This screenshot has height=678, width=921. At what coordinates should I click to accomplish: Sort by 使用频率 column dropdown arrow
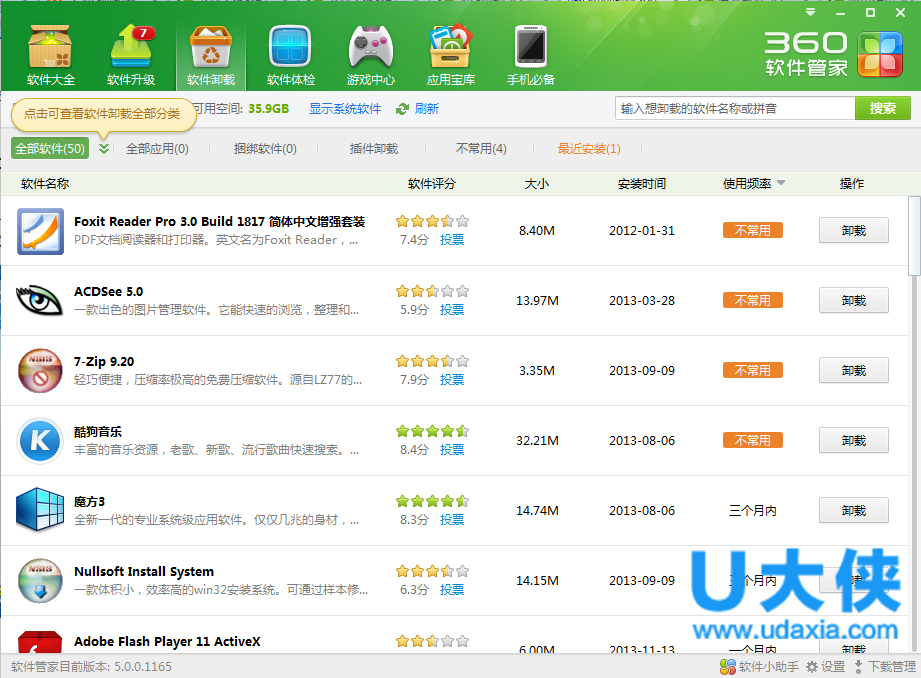(781, 184)
